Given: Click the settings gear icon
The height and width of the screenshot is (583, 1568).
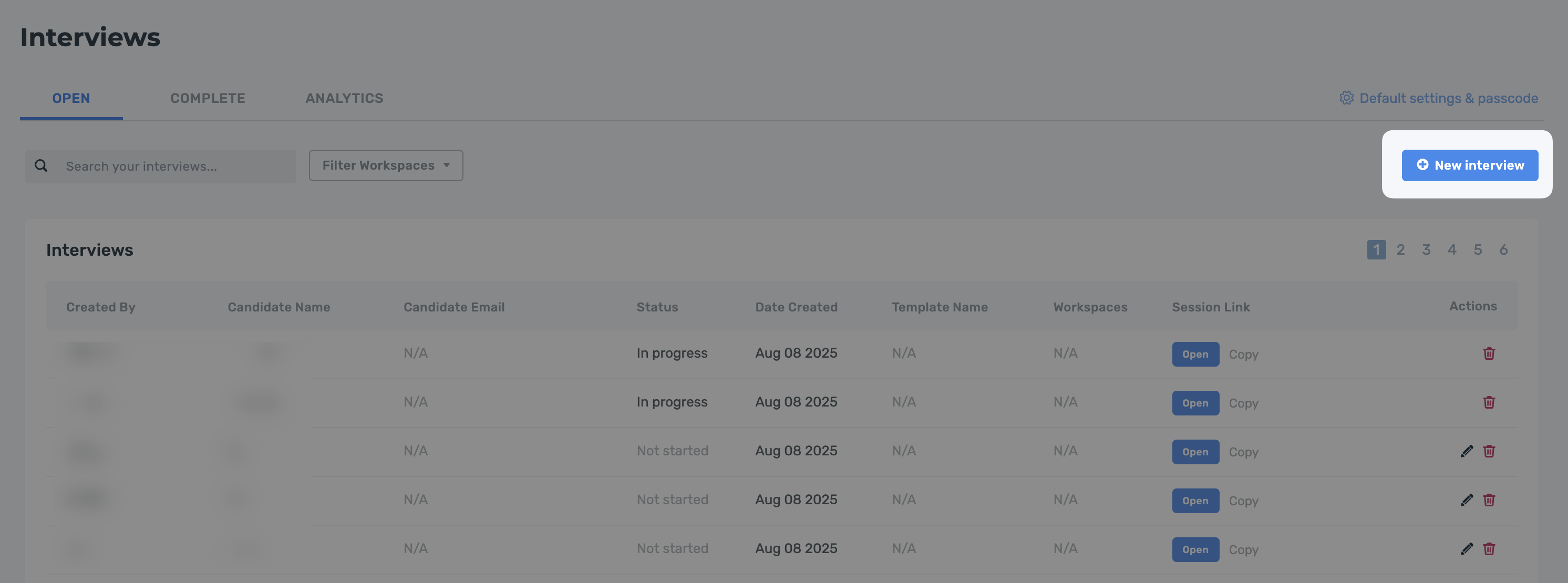Looking at the screenshot, I should [x=1346, y=98].
